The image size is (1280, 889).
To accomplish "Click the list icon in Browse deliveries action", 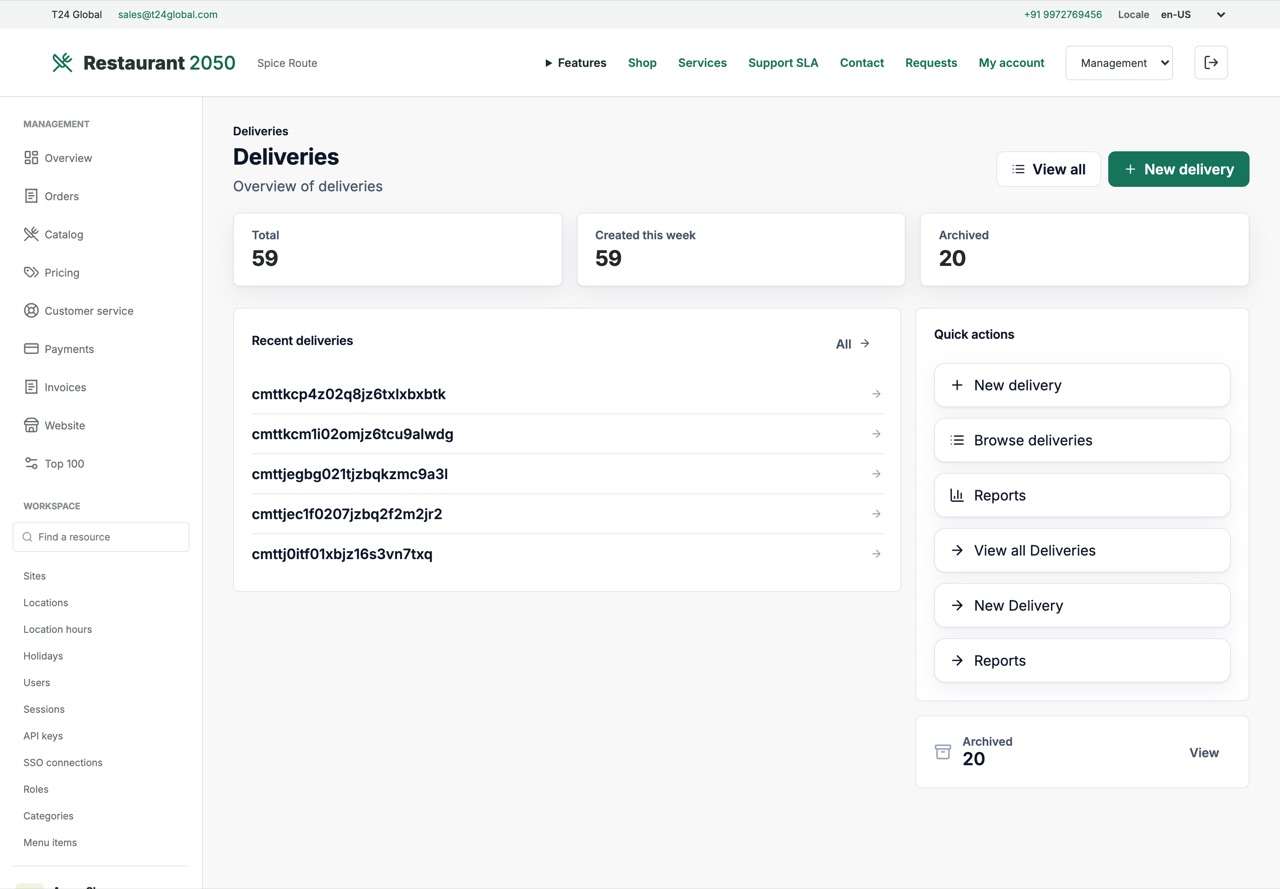I will coord(957,440).
